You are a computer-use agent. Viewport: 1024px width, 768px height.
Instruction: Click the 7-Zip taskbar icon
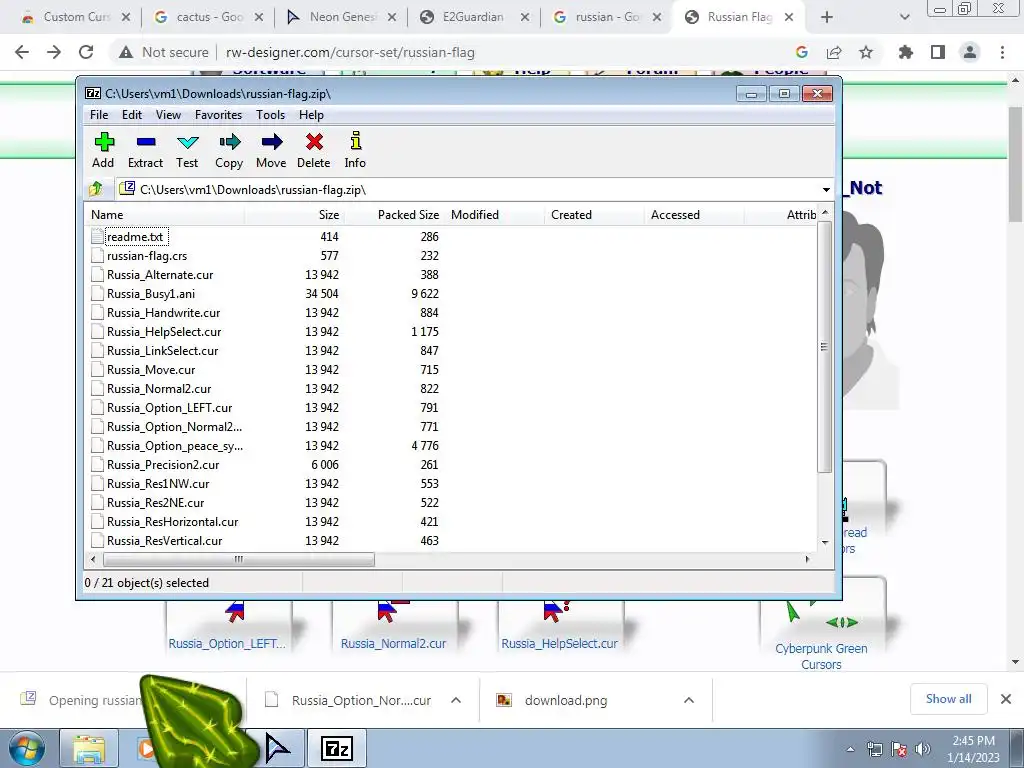337,748
